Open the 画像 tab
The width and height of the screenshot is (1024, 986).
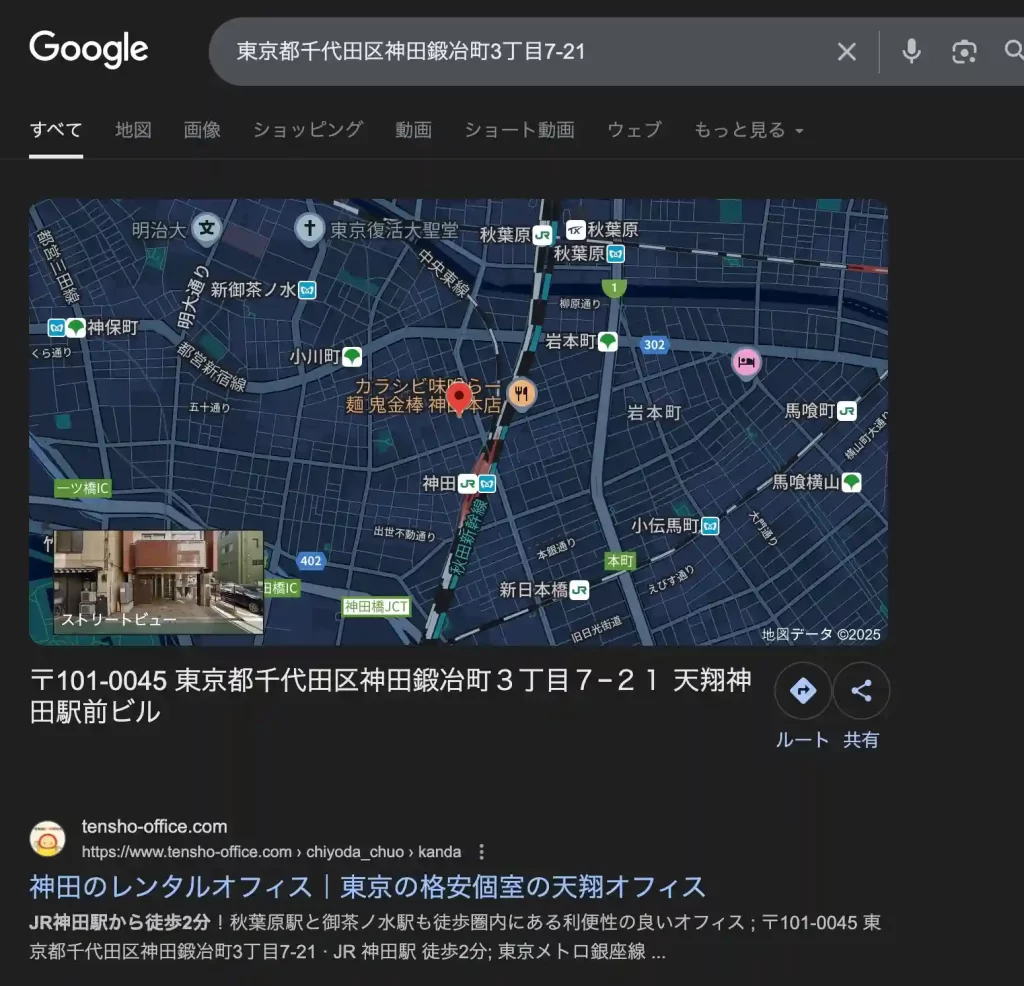pos(202,130)
